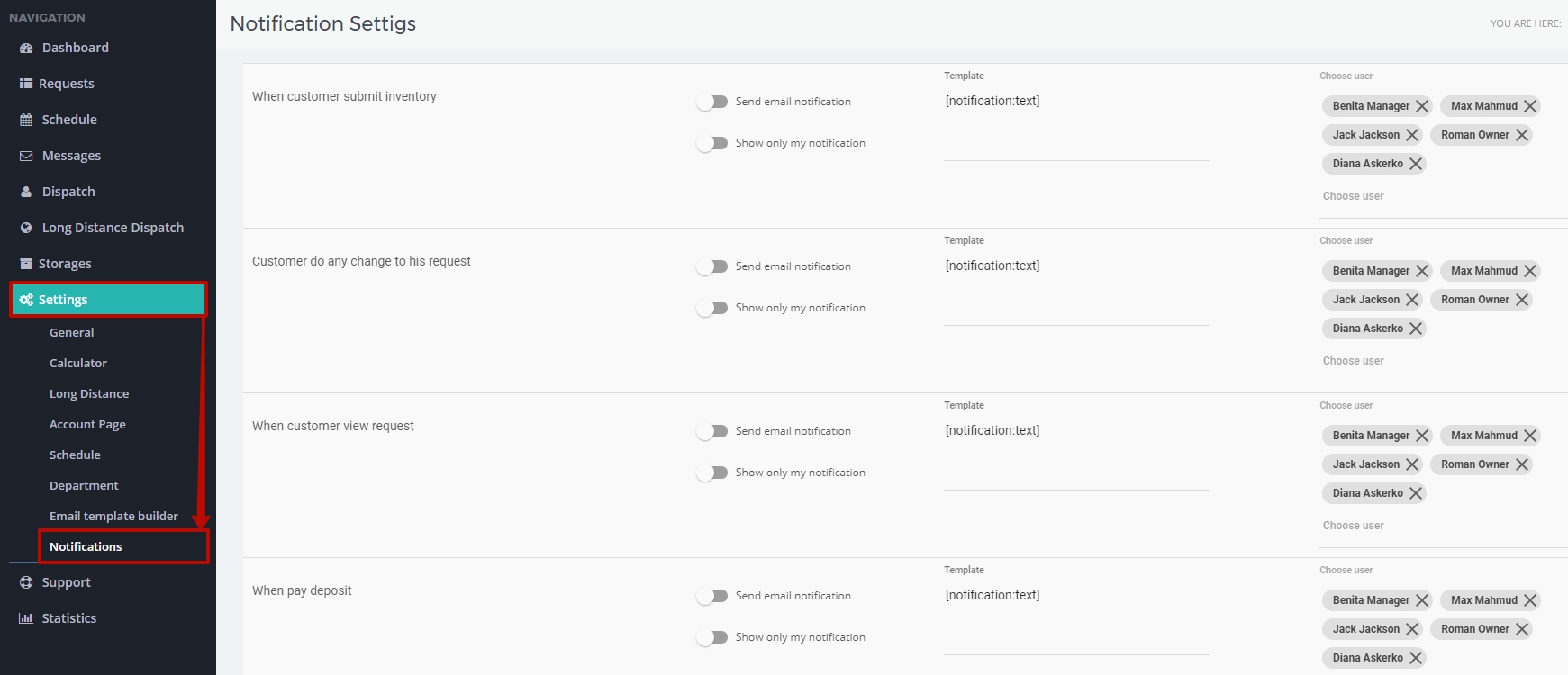Click the Storages archive icon

26,264
